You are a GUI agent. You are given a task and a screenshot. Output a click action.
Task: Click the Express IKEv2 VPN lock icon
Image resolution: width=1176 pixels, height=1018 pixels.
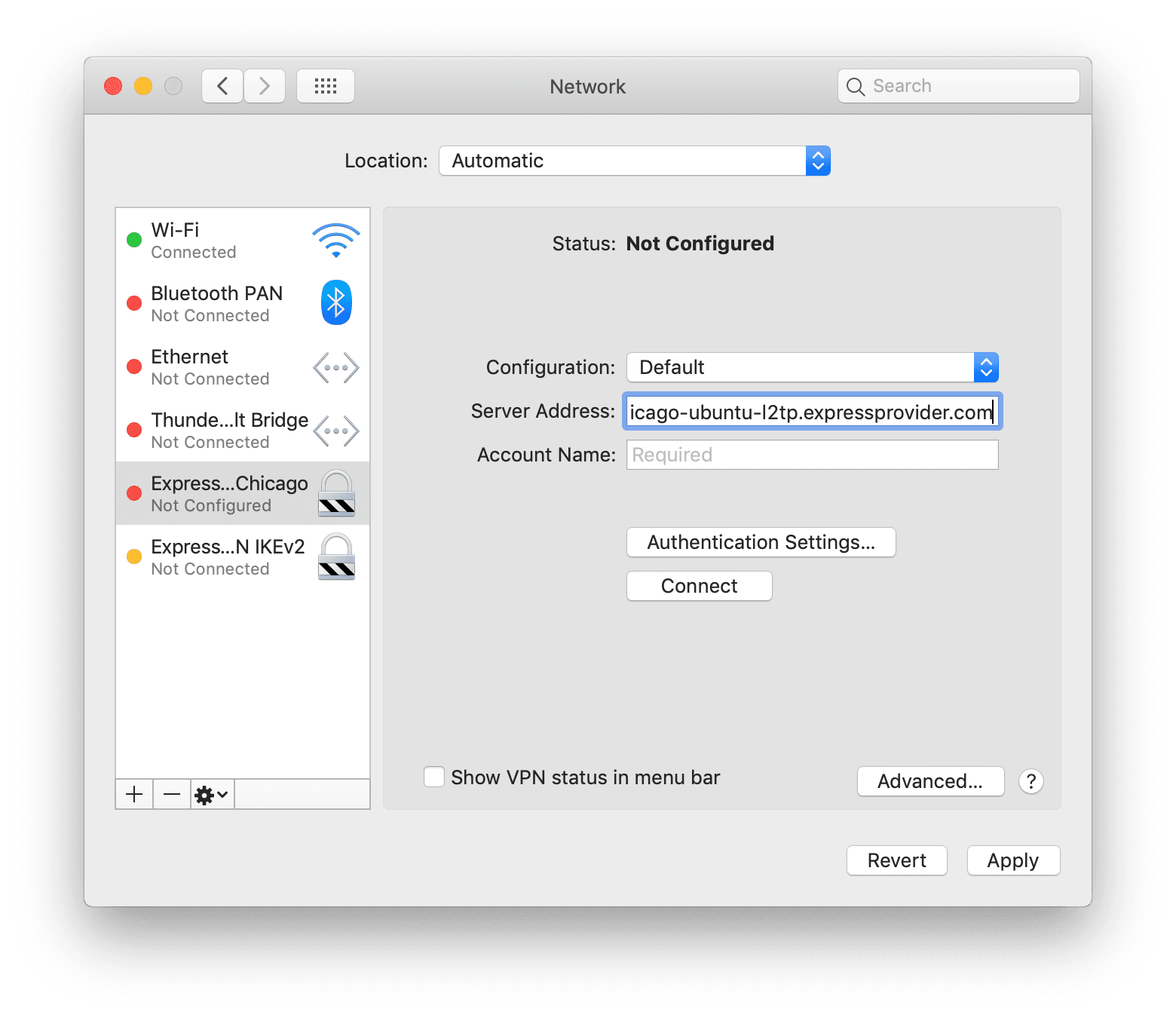click(335, 557)
